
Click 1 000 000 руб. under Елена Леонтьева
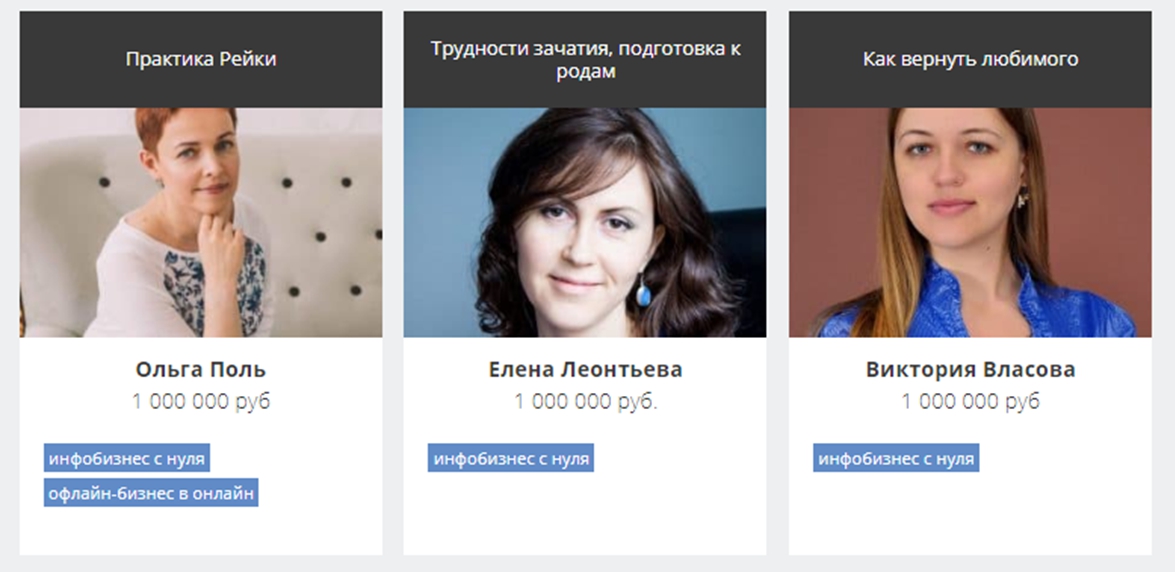click(585, 402)
